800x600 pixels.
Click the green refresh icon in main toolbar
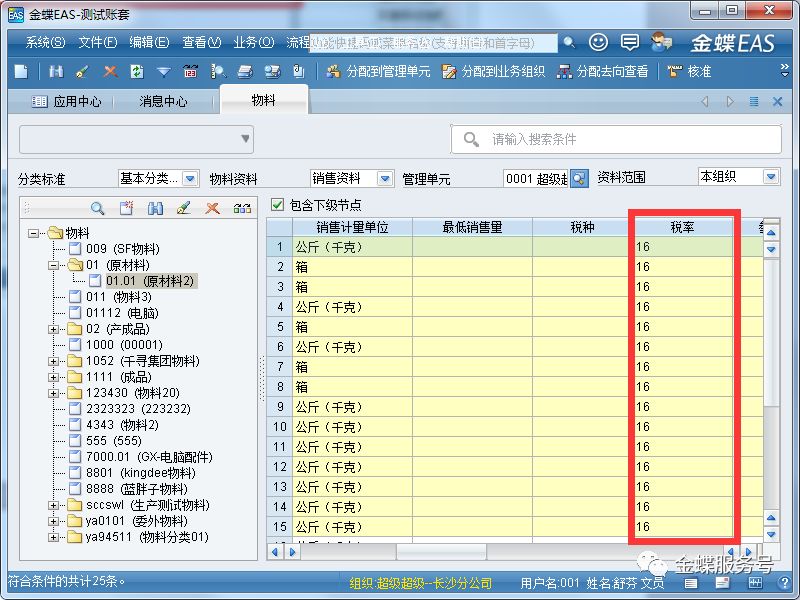(137, 71)
